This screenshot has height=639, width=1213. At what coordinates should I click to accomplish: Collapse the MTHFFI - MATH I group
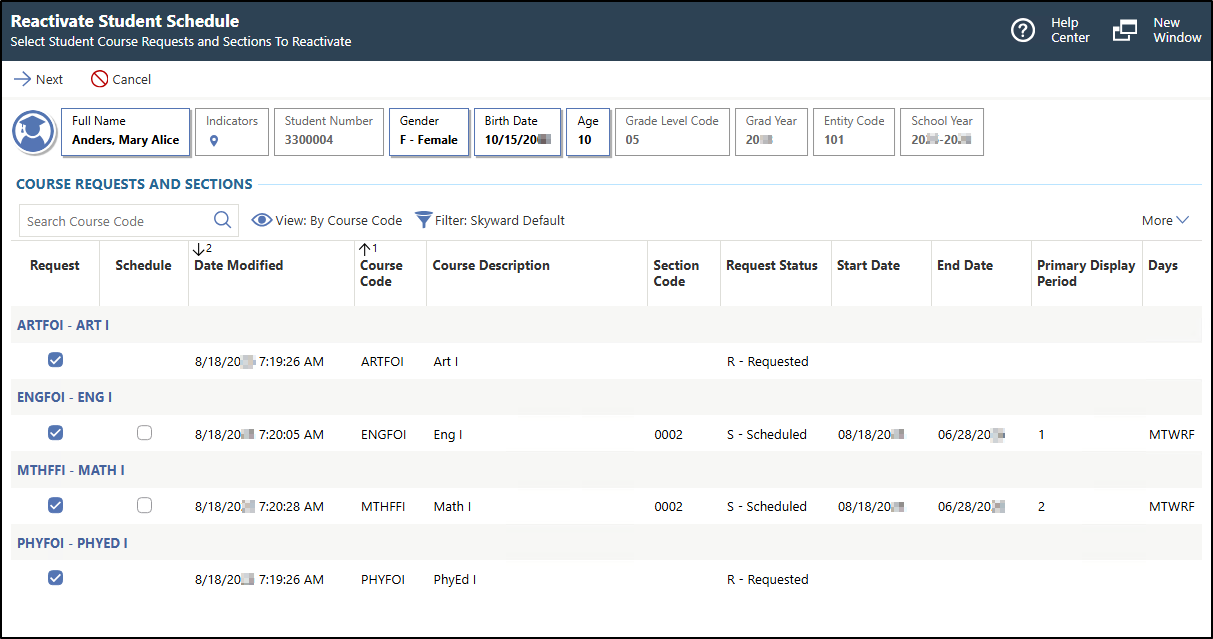pyautogui.click(x=70, y=470)
